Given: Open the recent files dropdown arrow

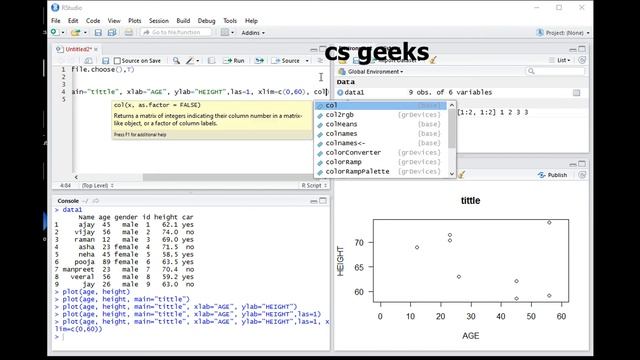Looking at the screenshot, I should tap(85, 33).
